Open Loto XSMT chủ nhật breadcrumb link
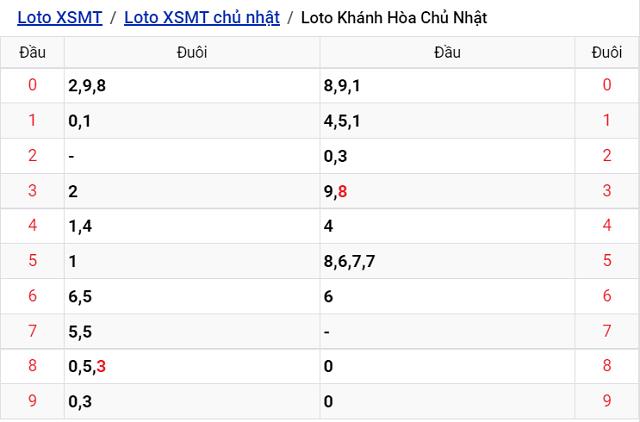 (202, 17)
